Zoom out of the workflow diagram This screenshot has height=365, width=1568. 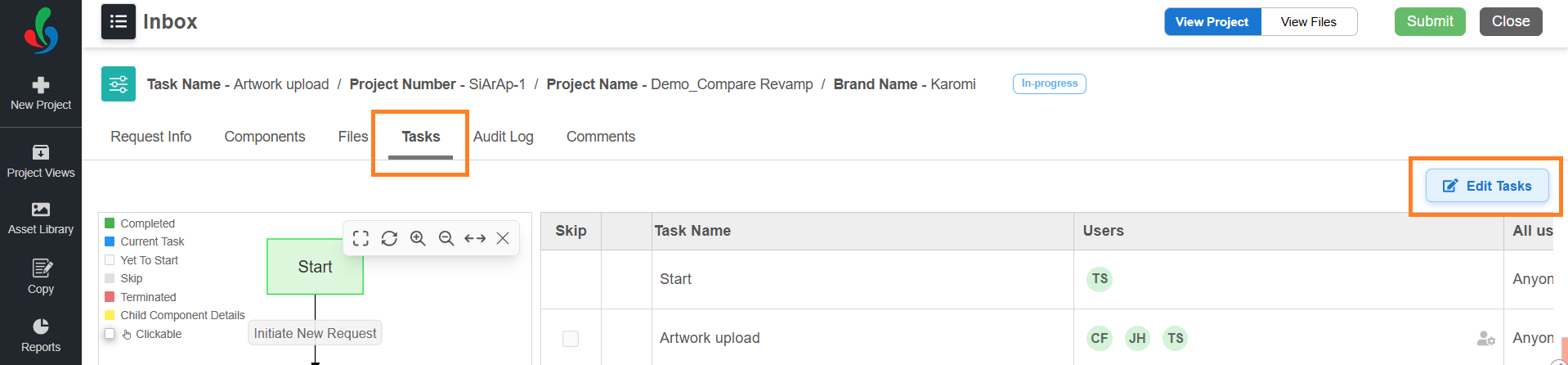[446, 238]
